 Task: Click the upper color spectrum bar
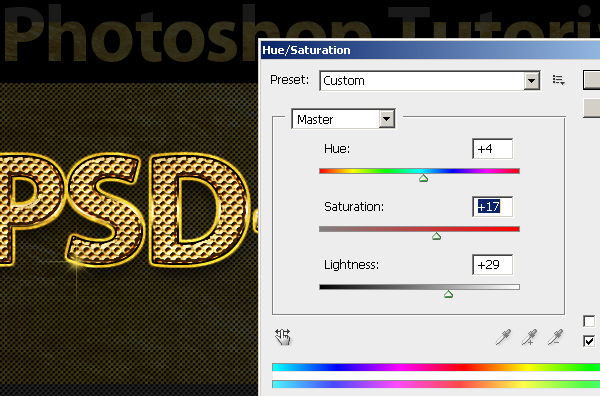click(x=436, y=367)
